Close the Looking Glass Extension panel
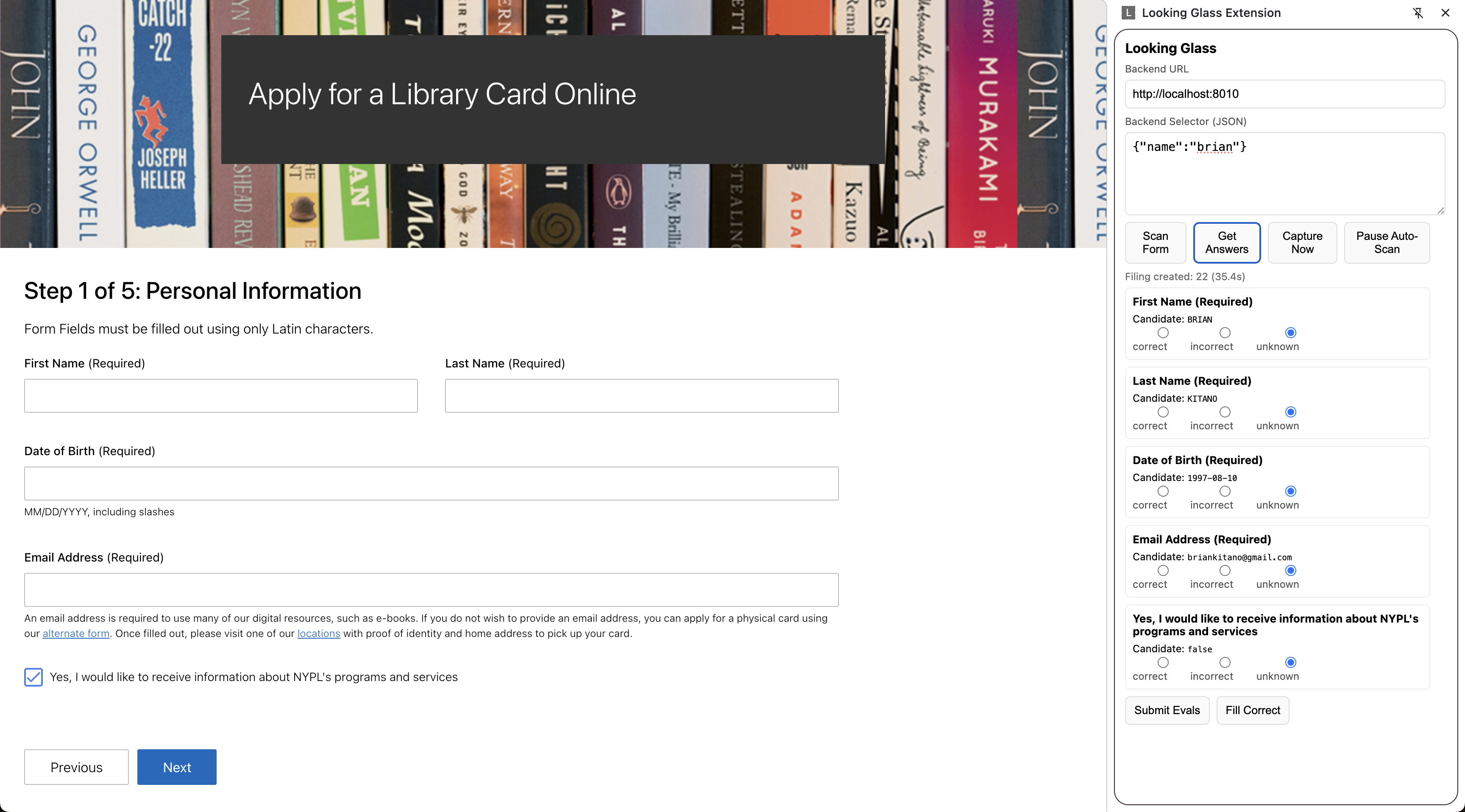1465x812 pixels. pyautogui.click(x=1445, y=13)
